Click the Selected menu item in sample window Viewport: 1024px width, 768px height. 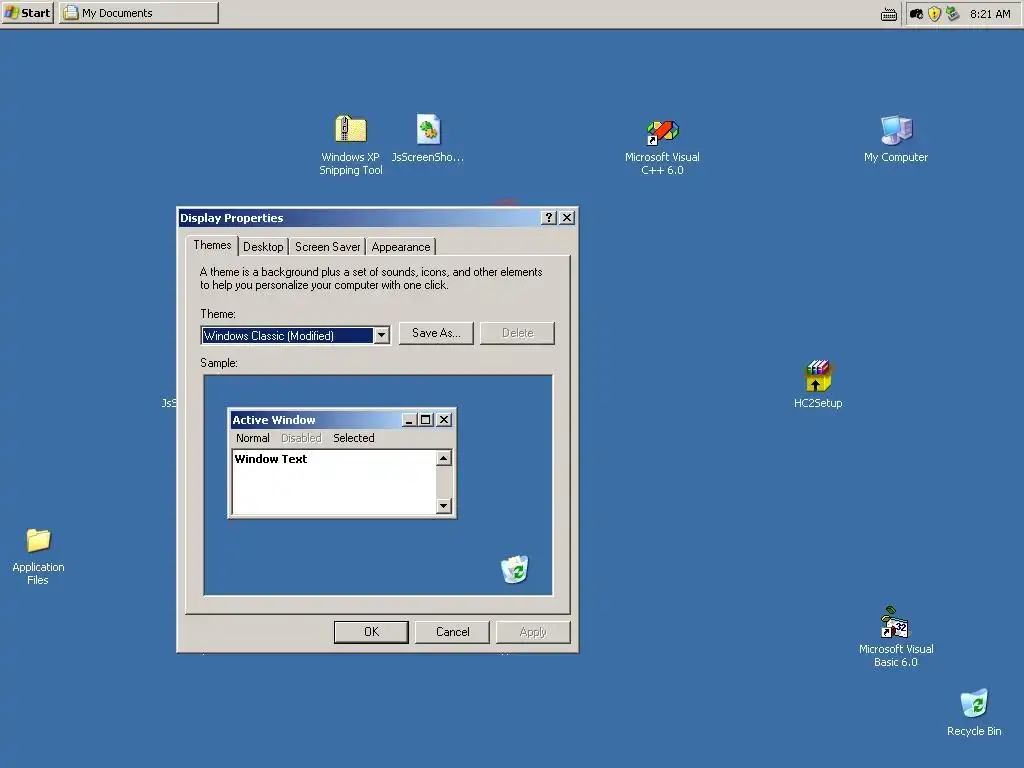tap(354, 438)
